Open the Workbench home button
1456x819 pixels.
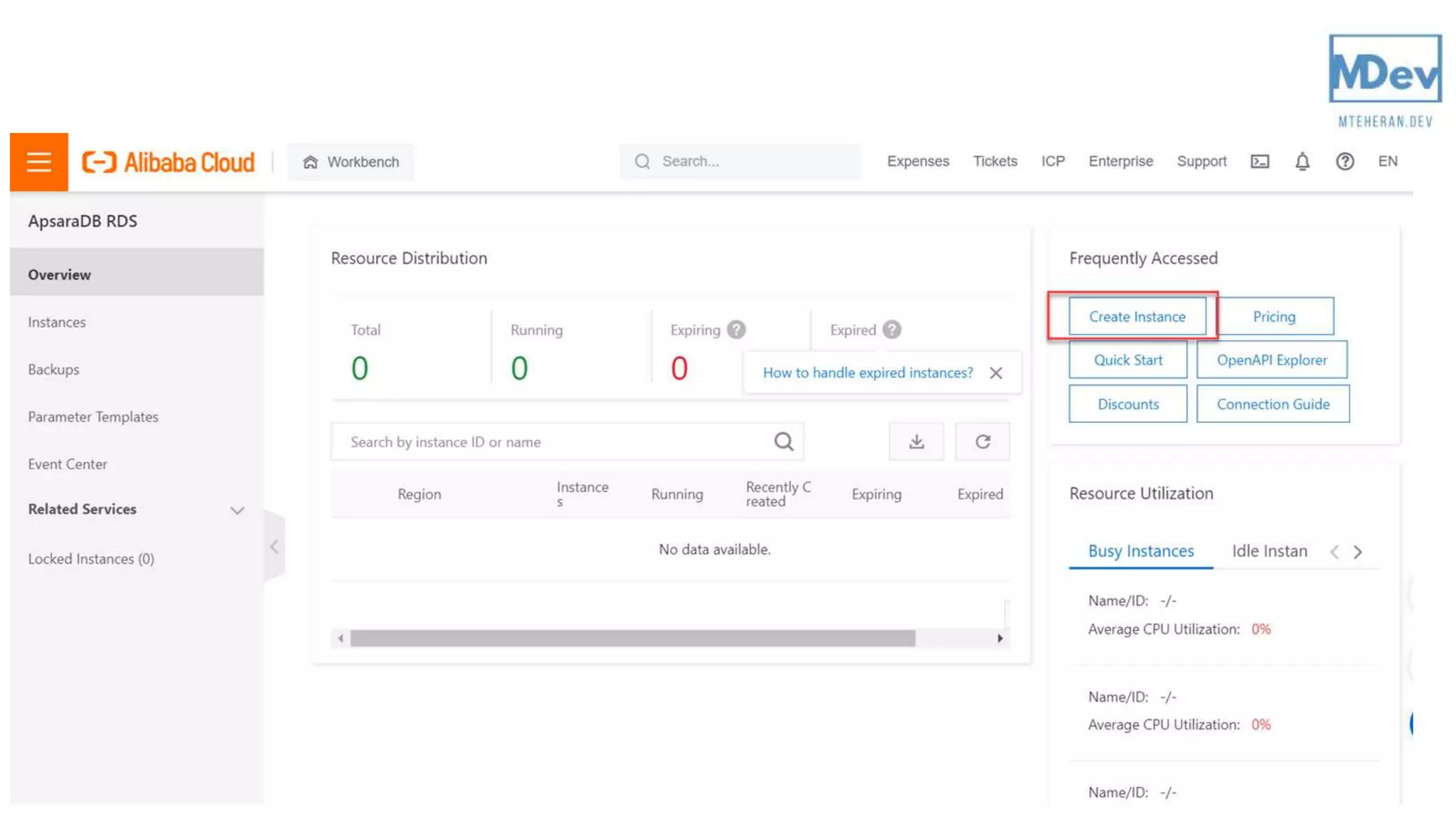pyautogui.click(x=351, y=162)
